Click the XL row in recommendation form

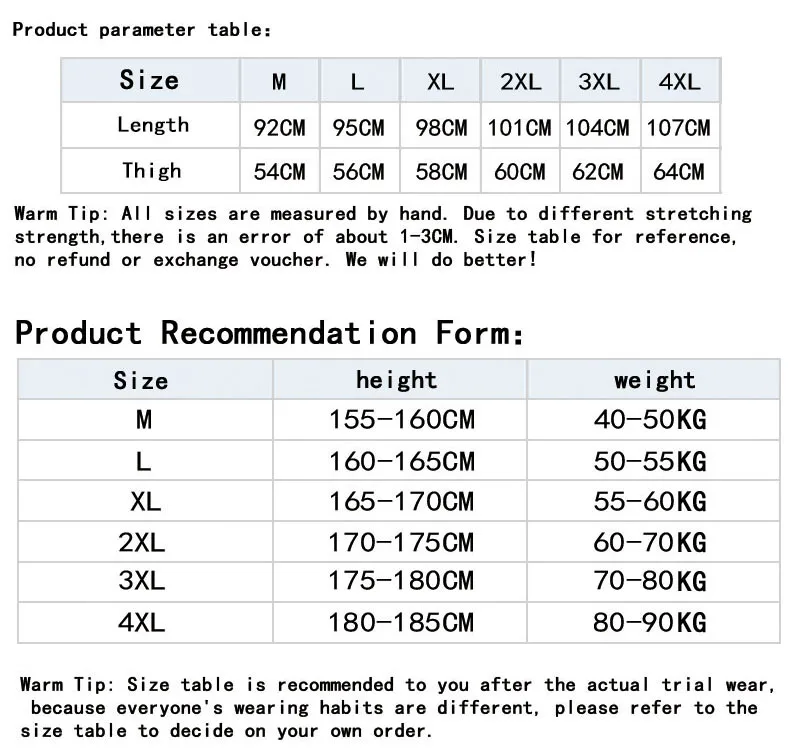click(399, 501)
